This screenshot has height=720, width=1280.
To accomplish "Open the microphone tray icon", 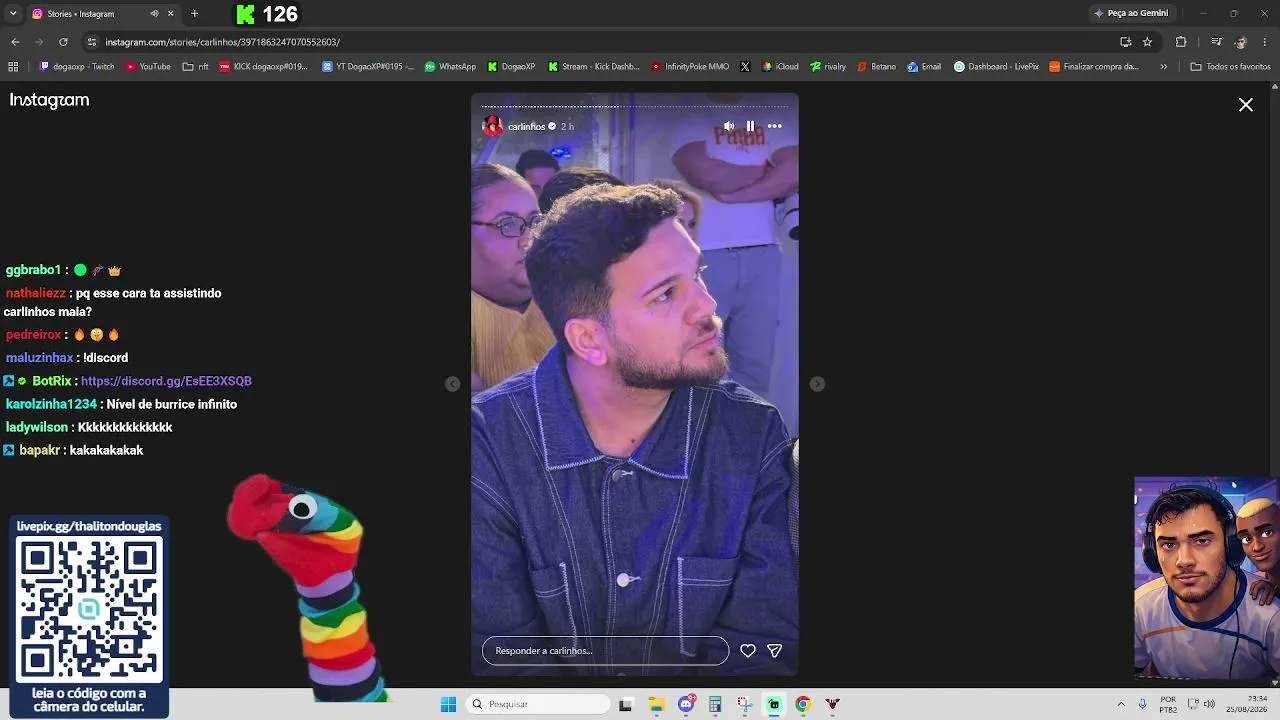I will pos(1142,704).
